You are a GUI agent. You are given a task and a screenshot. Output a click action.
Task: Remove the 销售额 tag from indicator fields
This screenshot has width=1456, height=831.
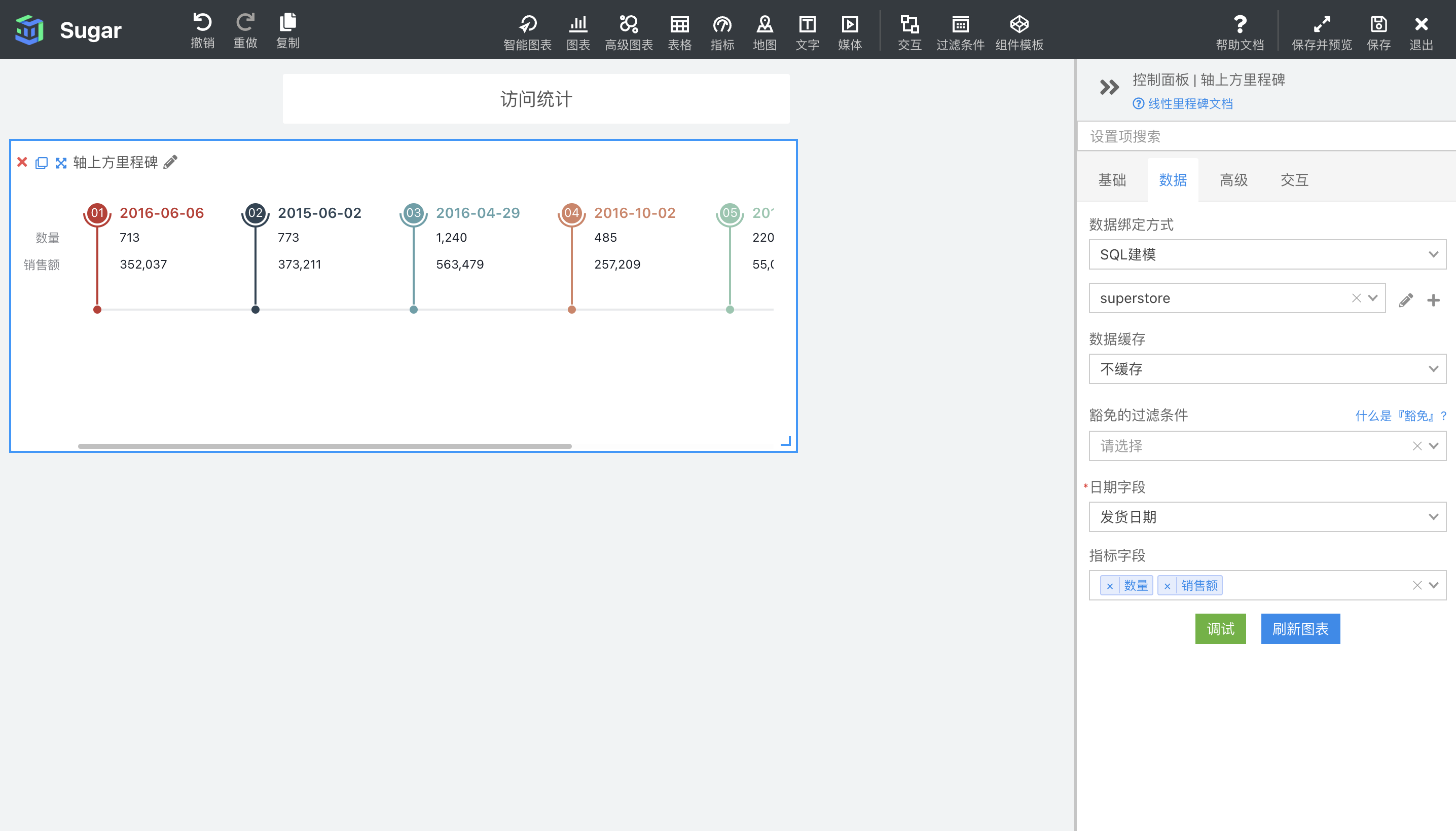tap(1167, 586)
